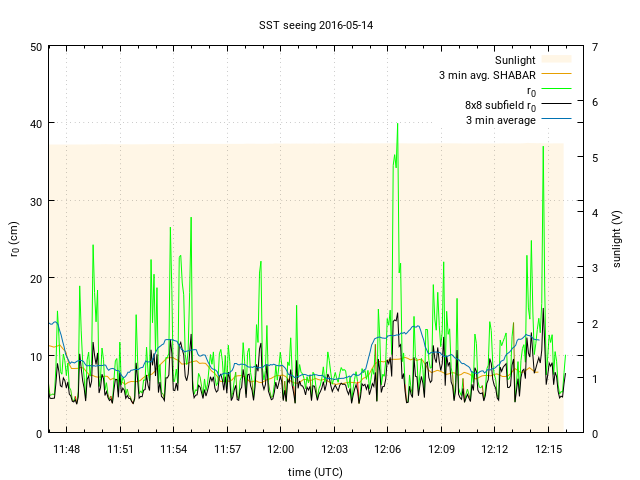640x480 pixels.
Task: Click the green r0 spike near 12:15
Action: [543, 148]
